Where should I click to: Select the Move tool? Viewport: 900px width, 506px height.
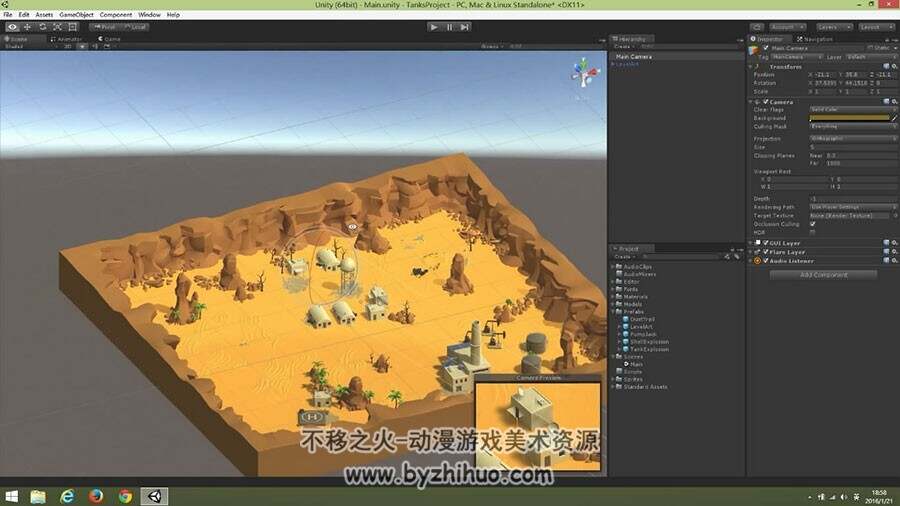pos(27,27)
